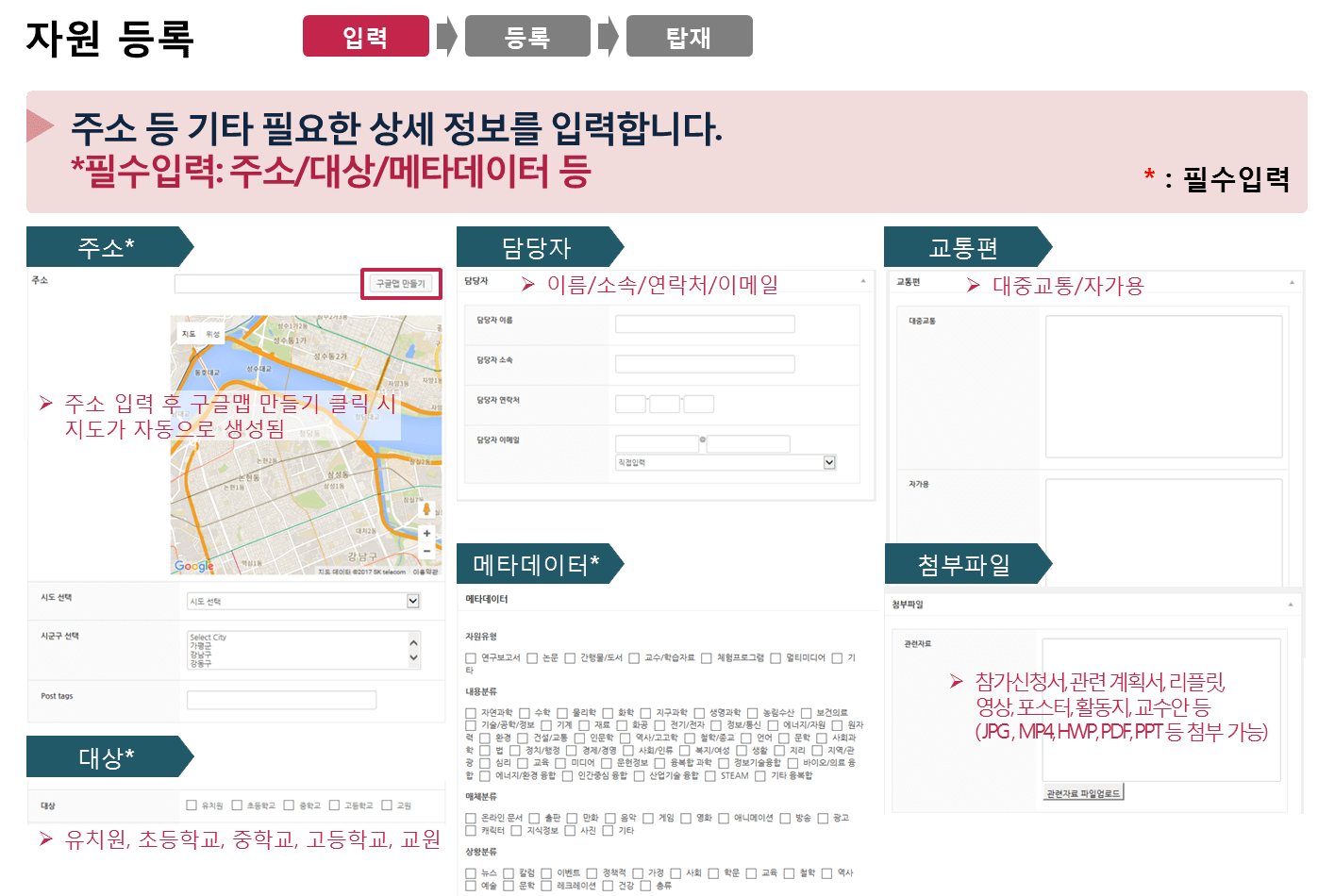Click the down arrow of the 시군구 list

coord(413,658)
